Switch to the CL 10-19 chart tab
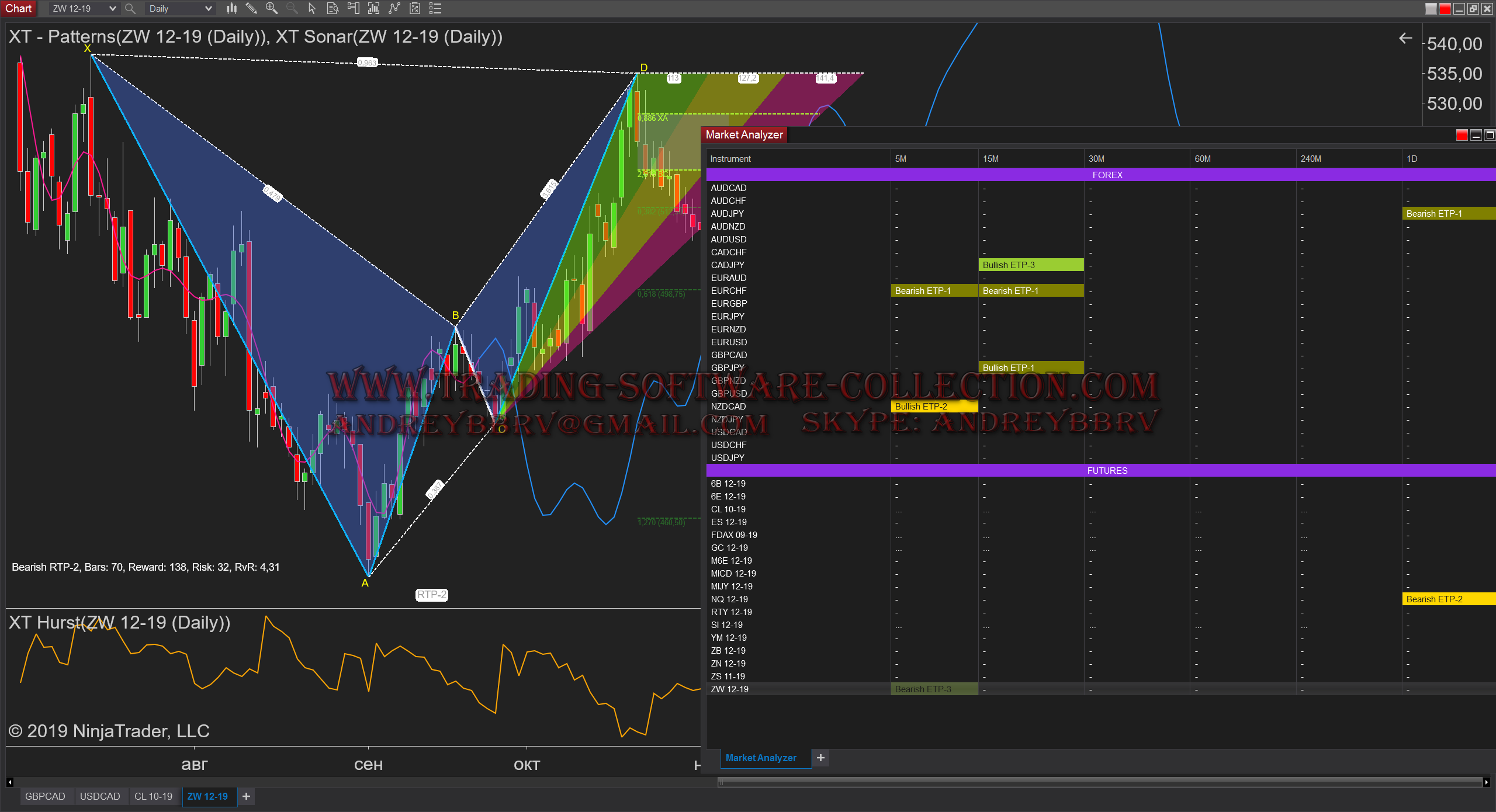The height and width of the screenshot is (812, 1496). (153, 796)
